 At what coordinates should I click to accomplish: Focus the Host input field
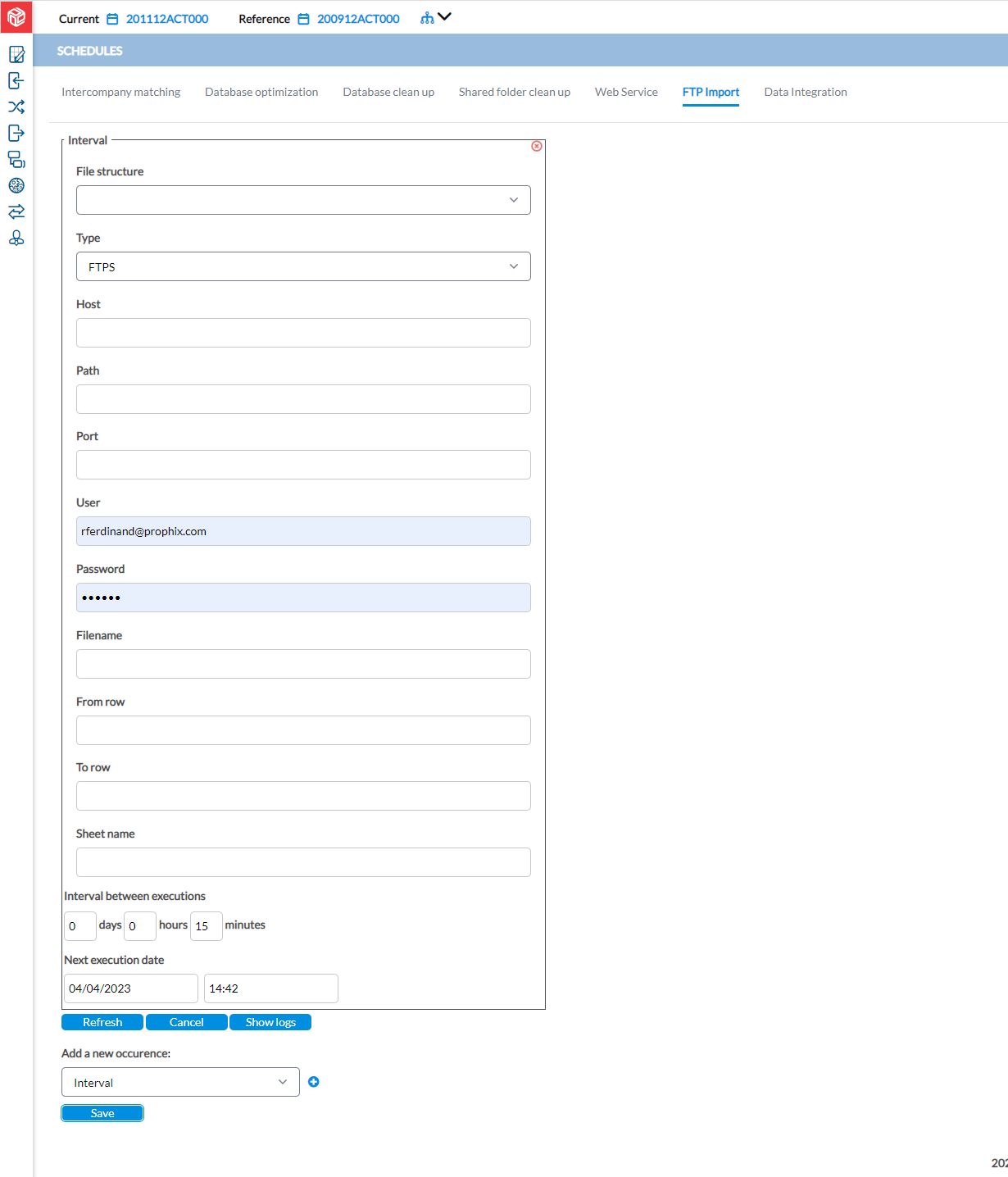point(303,333)
